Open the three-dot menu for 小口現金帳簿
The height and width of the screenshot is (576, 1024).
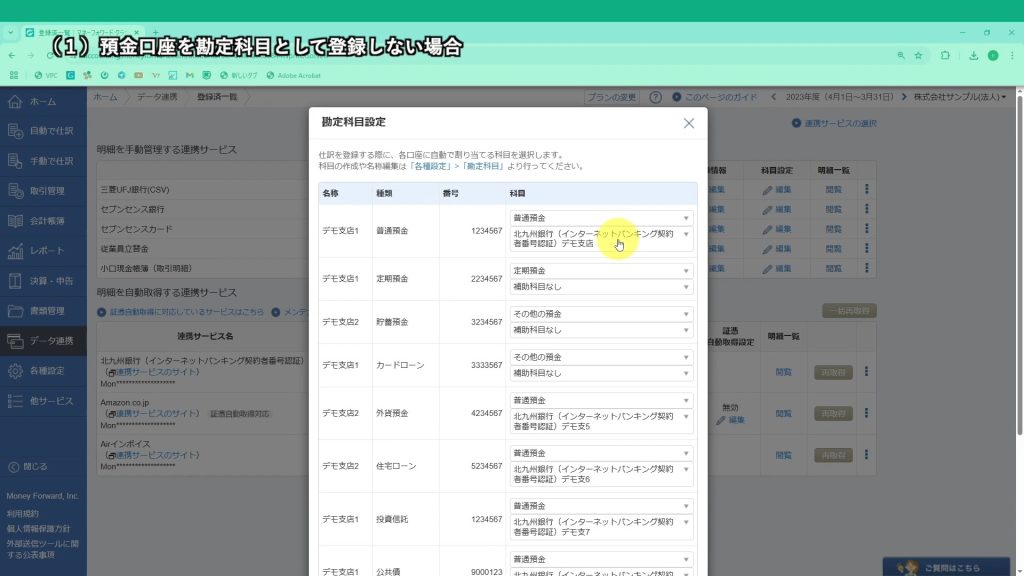click(867, 268)
